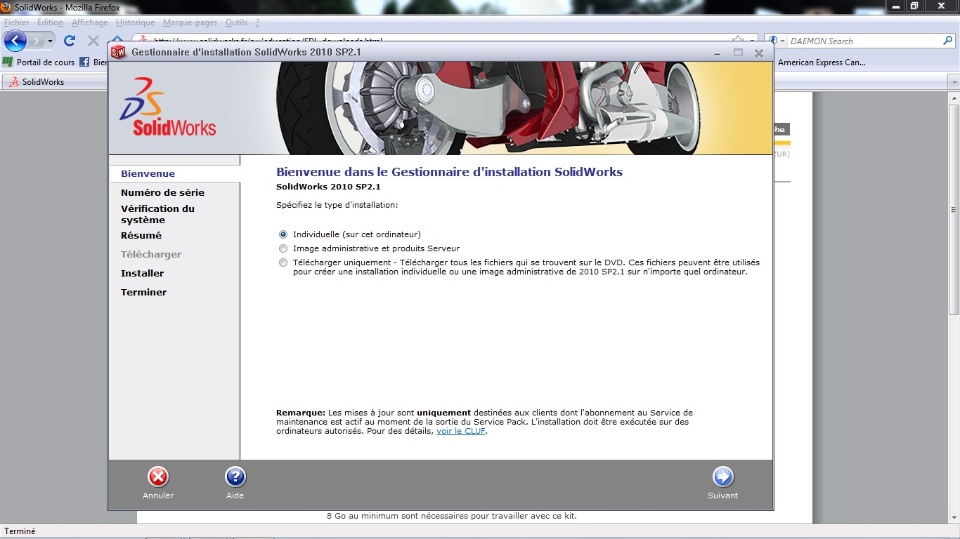This screenshot has width=960, height=539.
Task: Select Individuelle (sur cet ordinateur) option
Action: 283,234
